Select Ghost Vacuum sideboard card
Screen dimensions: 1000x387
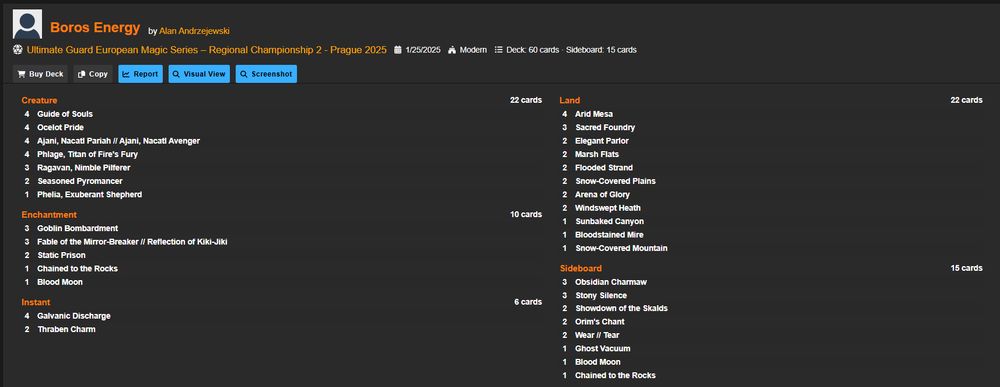tap(603, 348)
